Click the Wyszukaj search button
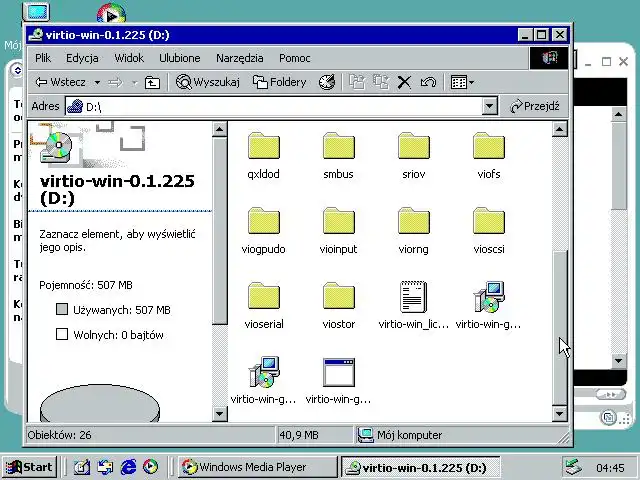640x480 pixels. 208,82
